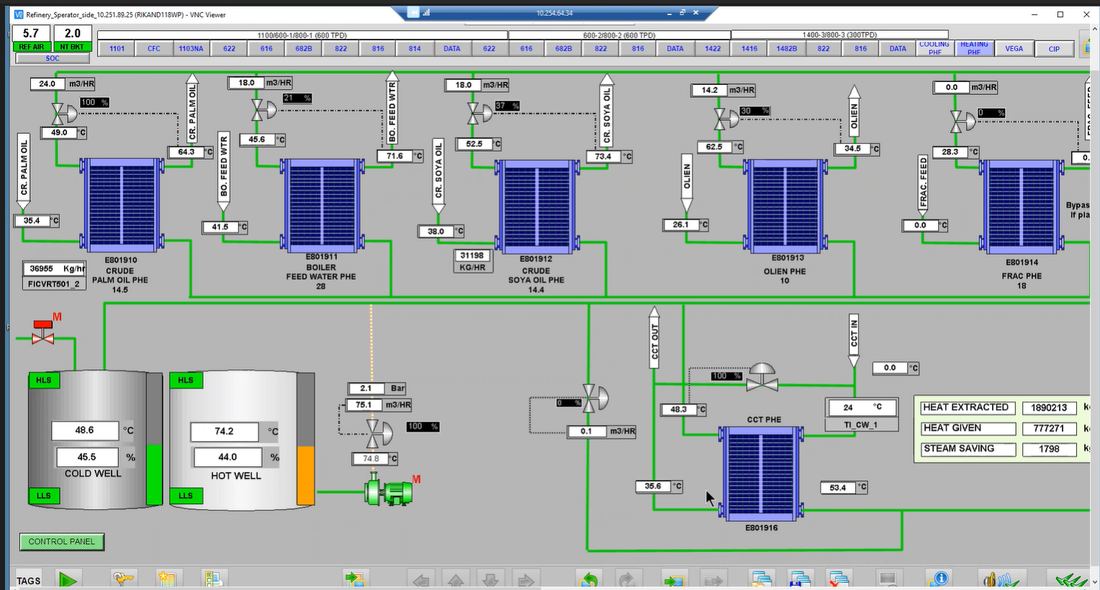
Task: Click the red motorized valve beside the cold well
Action: coord(43,333)
